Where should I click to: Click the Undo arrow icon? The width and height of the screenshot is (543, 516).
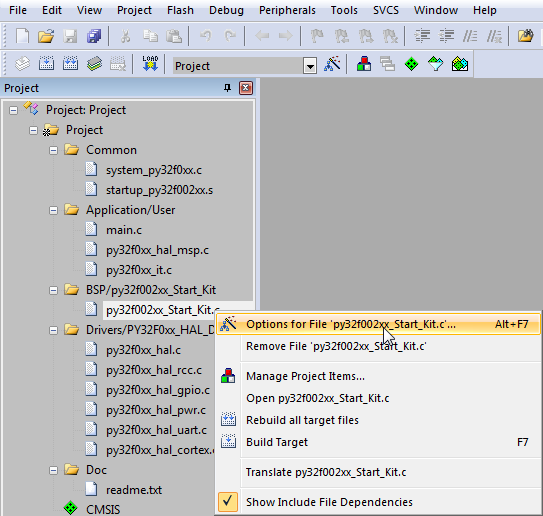(x=206, y=36)
